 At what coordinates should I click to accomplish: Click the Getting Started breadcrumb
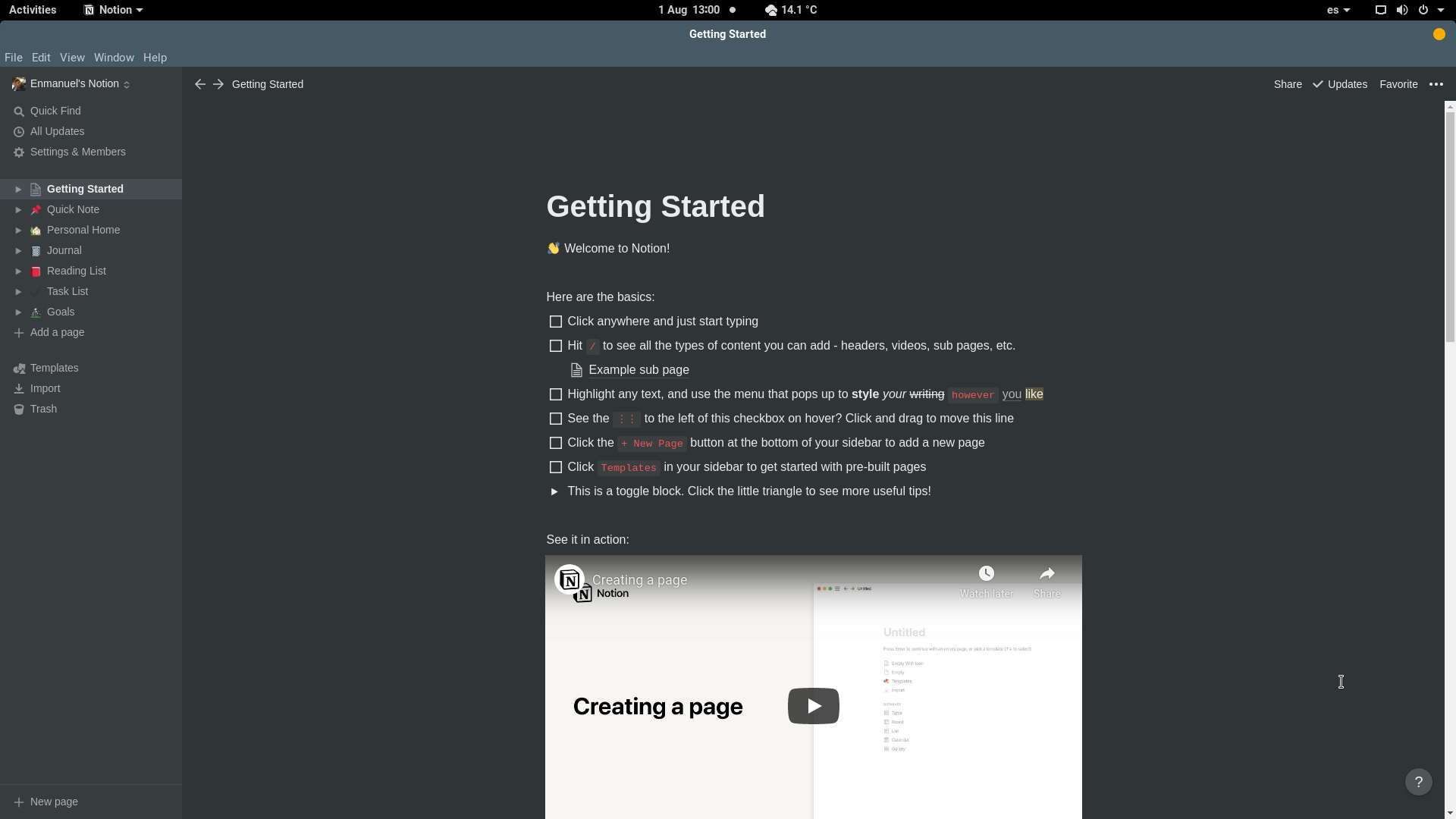[268, 84]
